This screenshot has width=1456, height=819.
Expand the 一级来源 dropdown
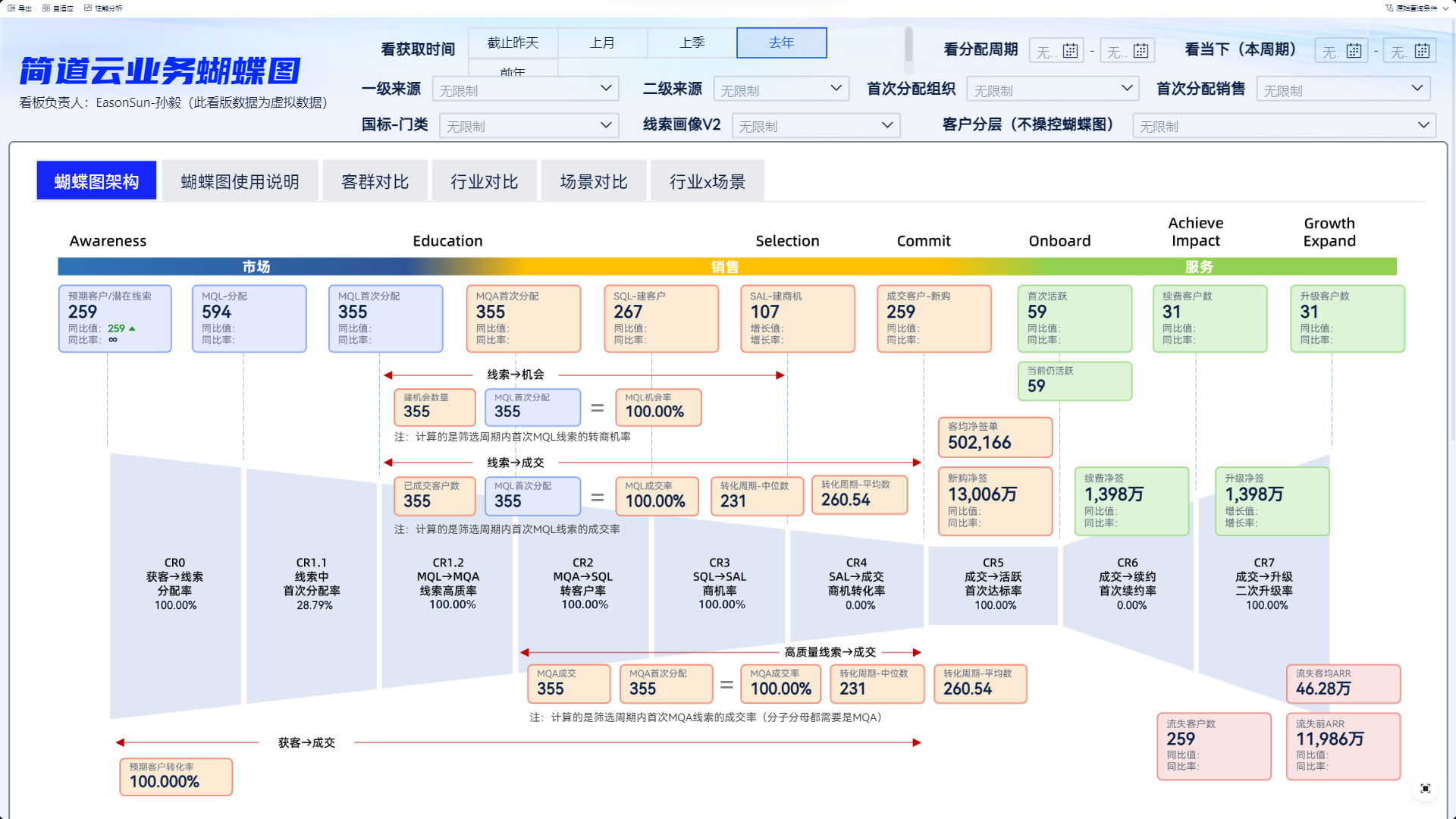click(526, 89)
